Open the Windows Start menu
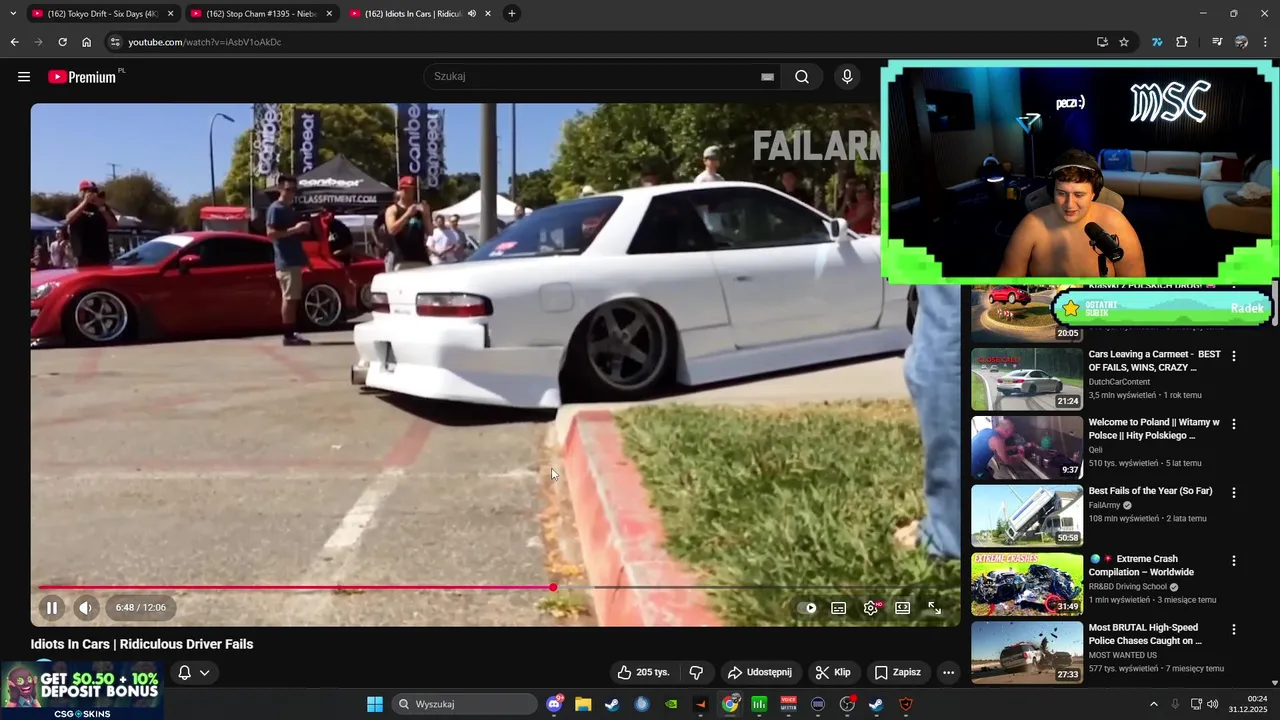1280x720 pixels. click(x=374, y=704)
